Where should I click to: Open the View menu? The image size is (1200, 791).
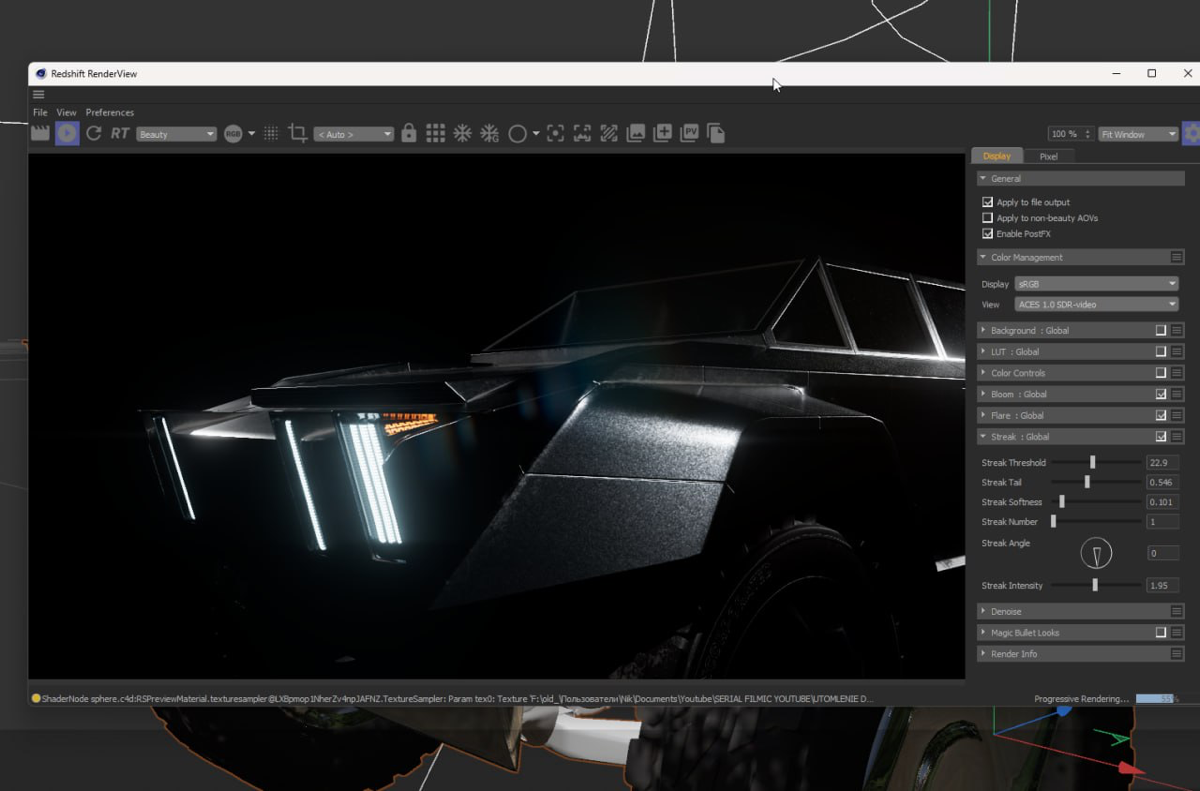click(66, 113)
